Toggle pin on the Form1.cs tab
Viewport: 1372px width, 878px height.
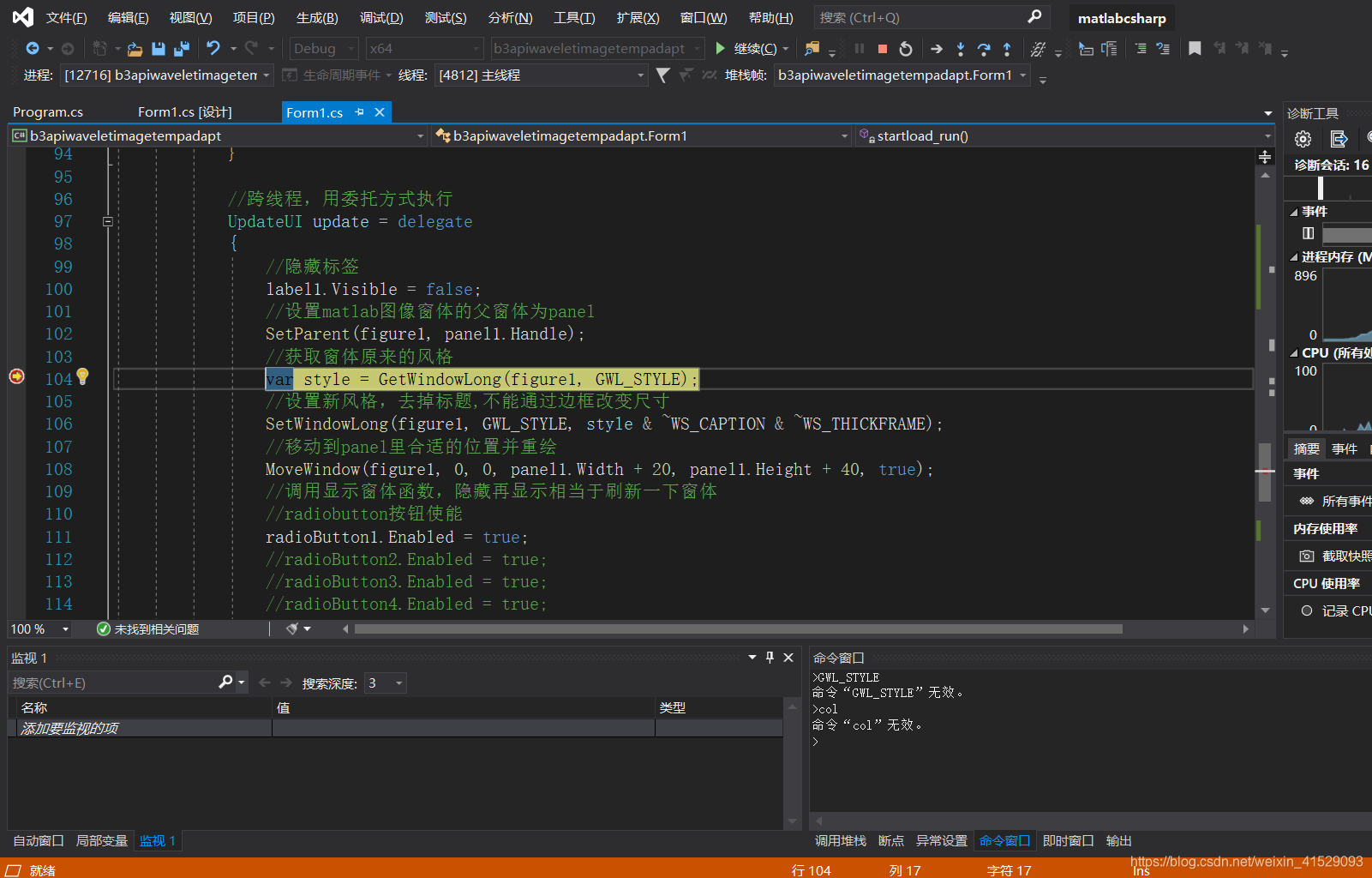[x=359, y=112]
